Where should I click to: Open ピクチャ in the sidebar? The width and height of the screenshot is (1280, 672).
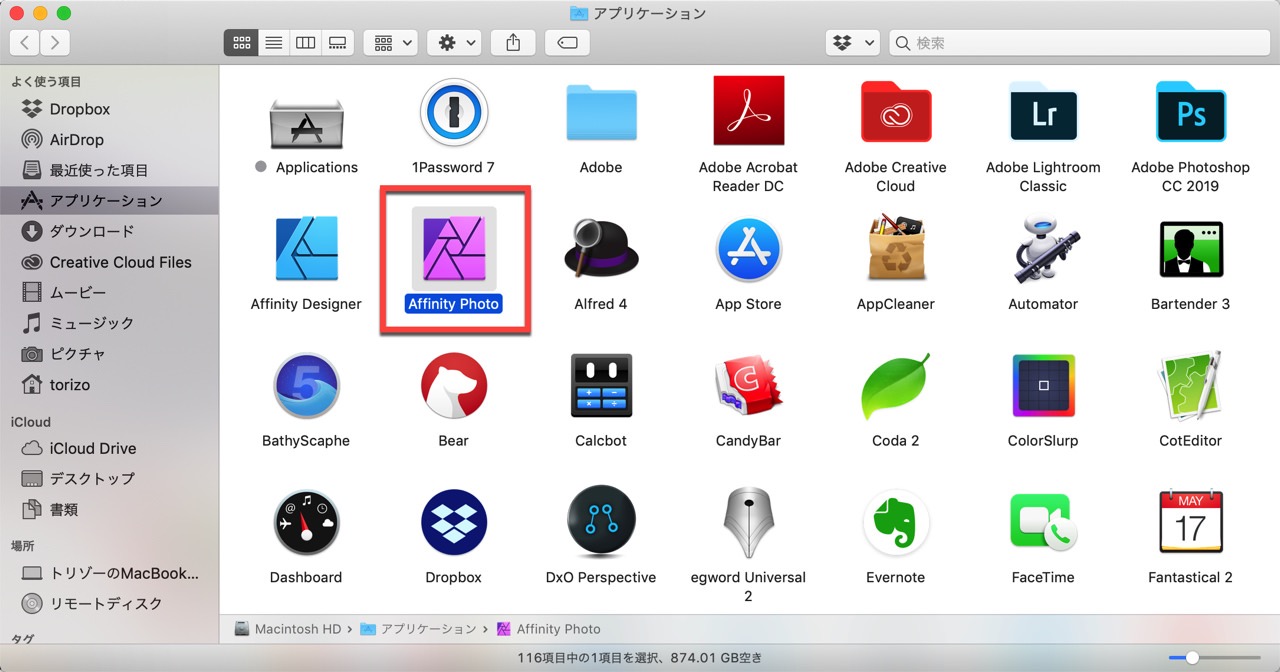coord(109,354)
